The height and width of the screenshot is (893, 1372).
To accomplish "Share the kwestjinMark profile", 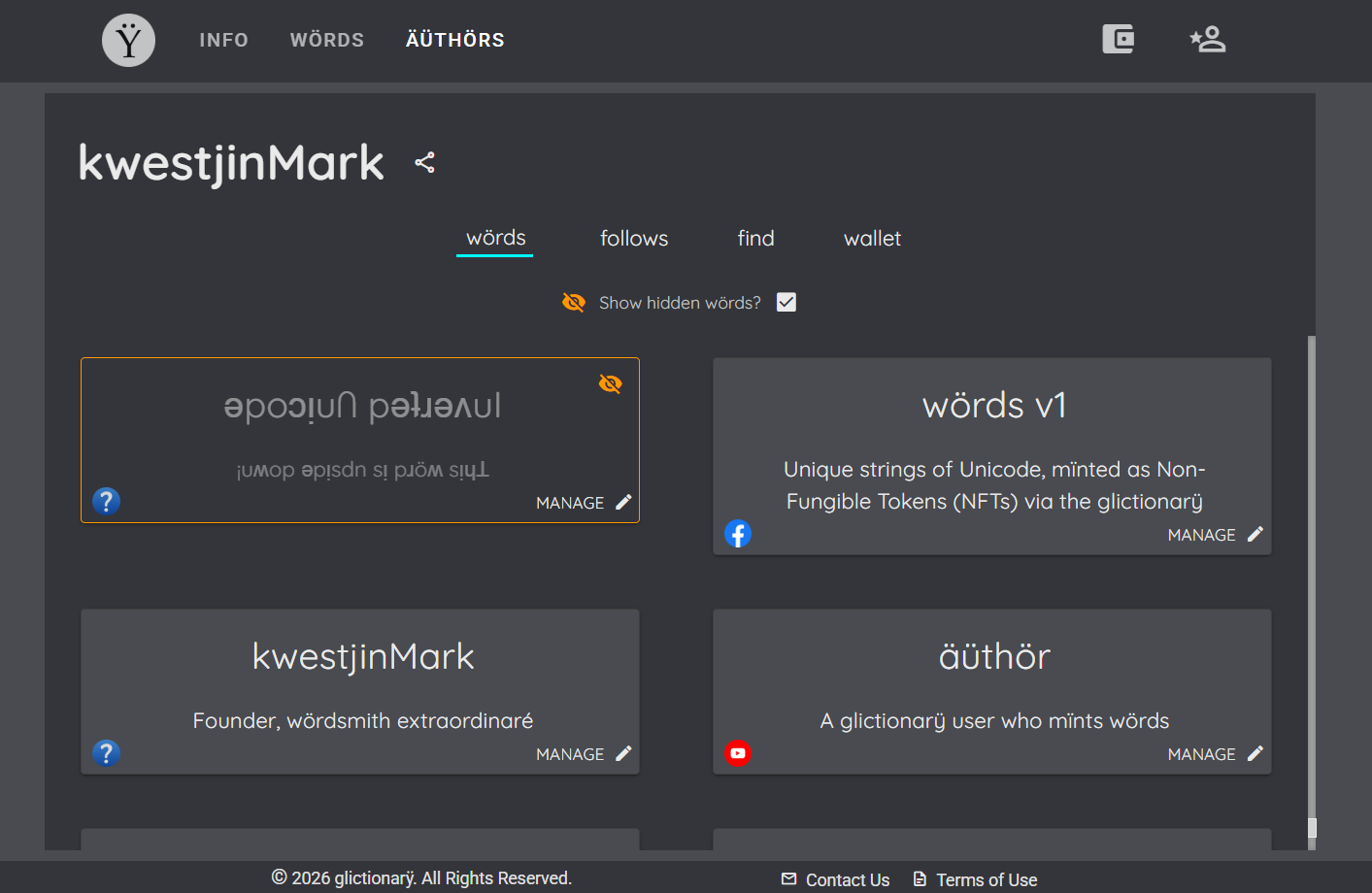I will pyautogui.click(x=424, y=162).
